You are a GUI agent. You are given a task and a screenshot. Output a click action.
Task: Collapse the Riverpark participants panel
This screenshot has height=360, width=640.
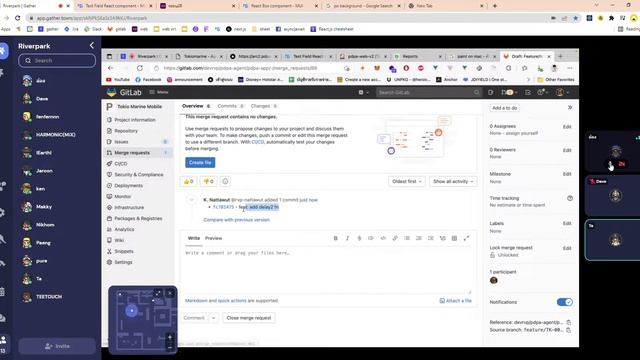tap(92, 46)
